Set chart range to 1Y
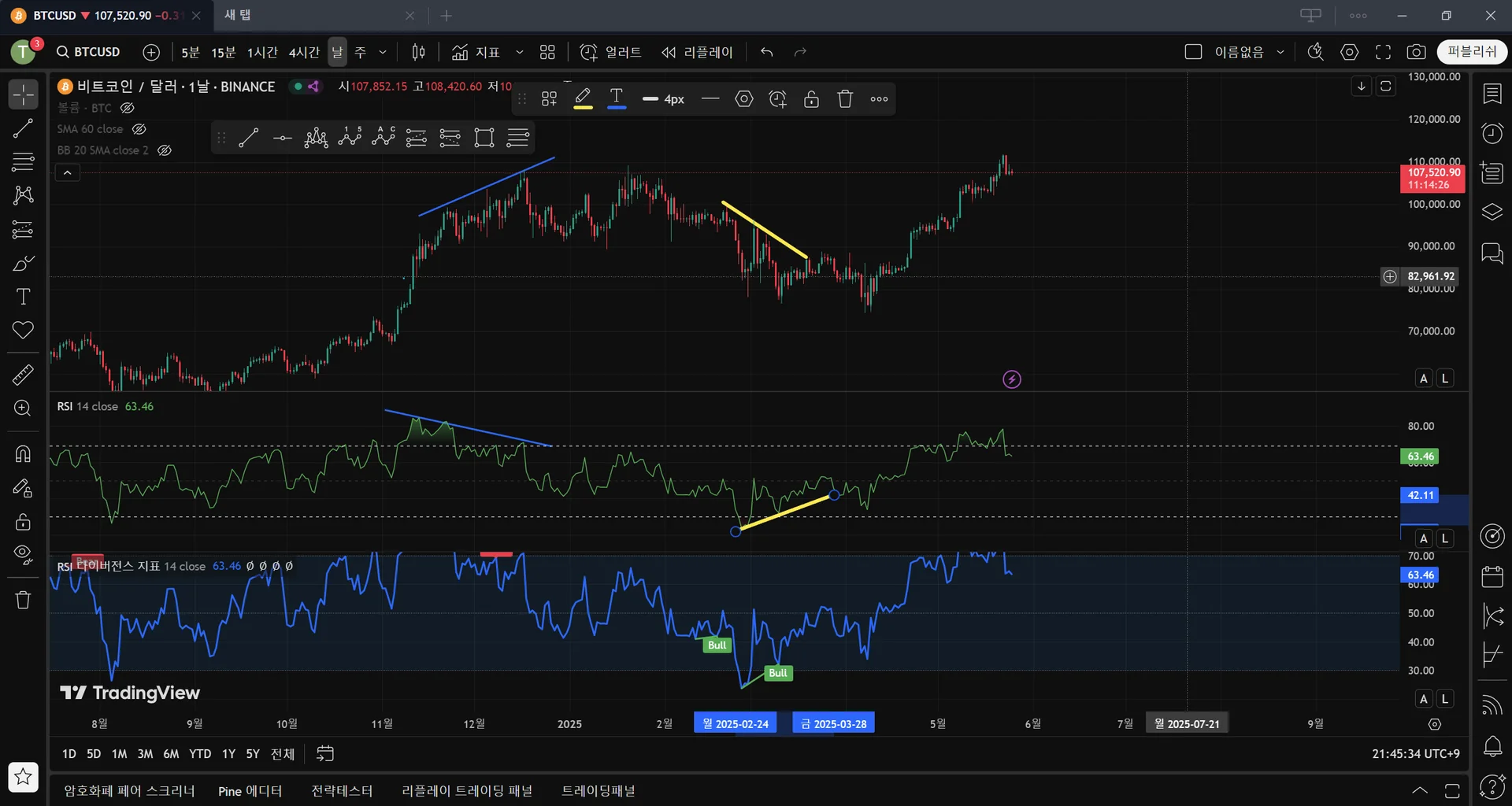 (228, 754)
